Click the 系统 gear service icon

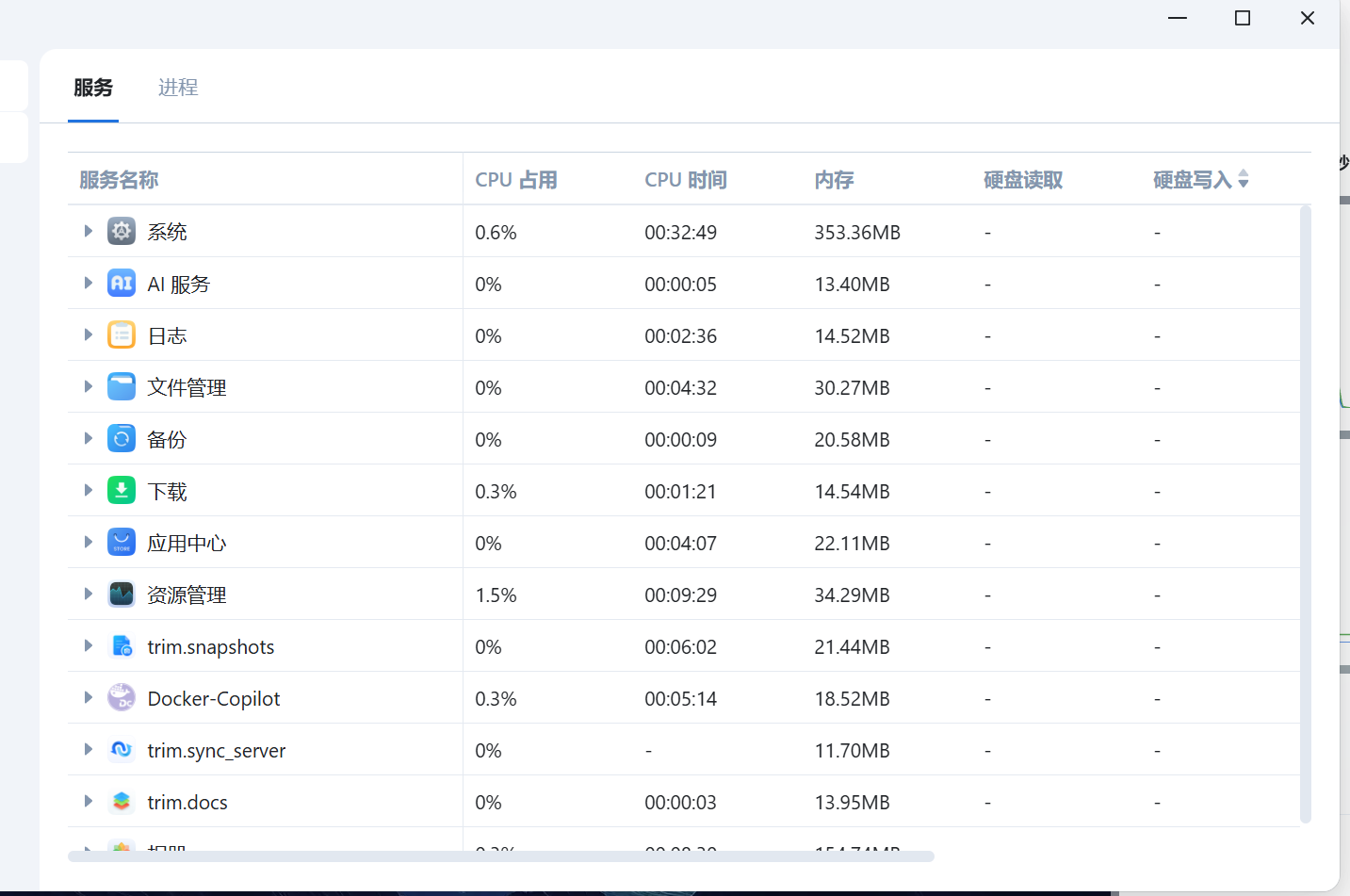[x=122, y=231]
